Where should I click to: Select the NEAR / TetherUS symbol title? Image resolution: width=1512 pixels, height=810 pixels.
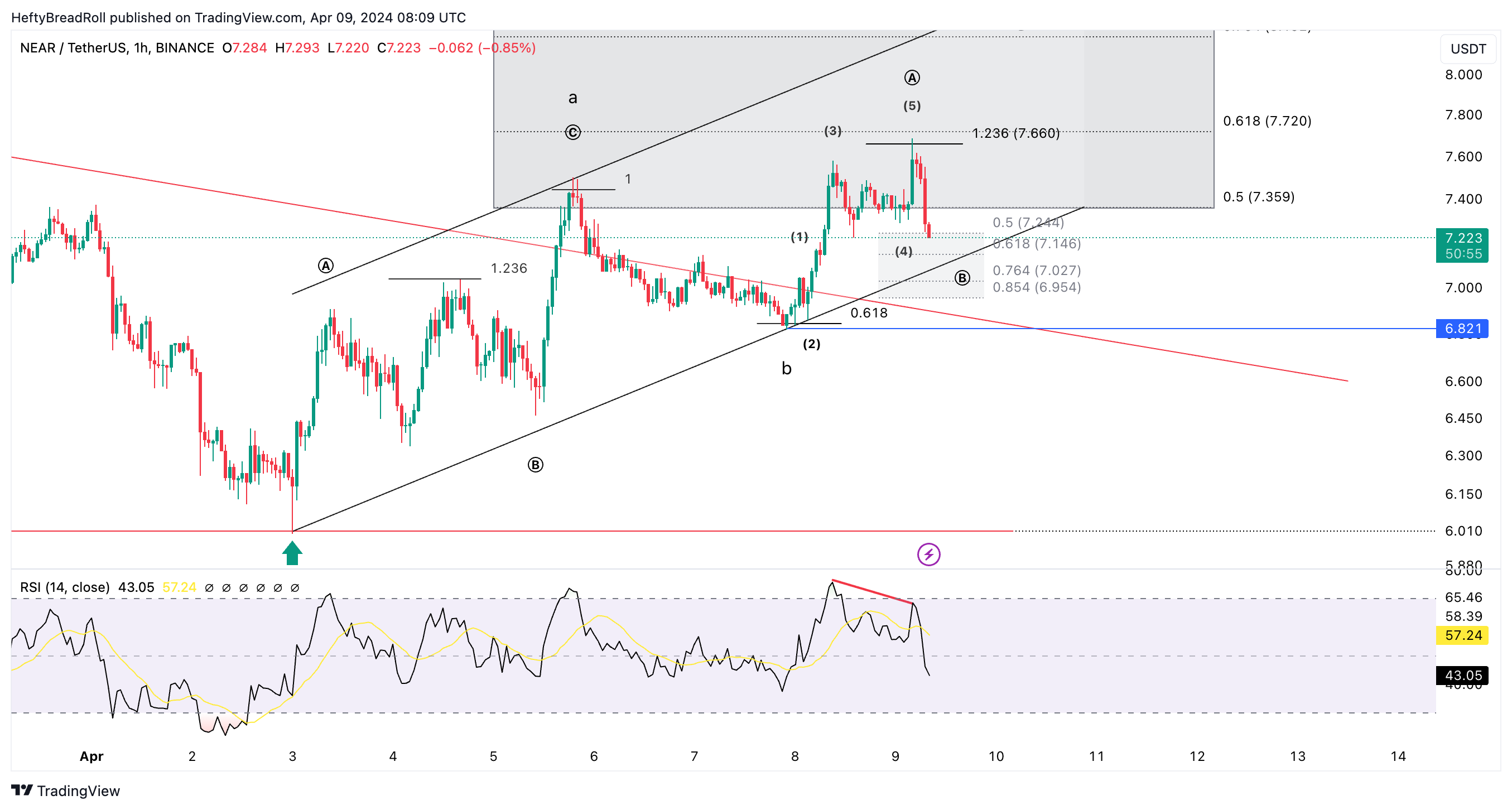[117, 47]
